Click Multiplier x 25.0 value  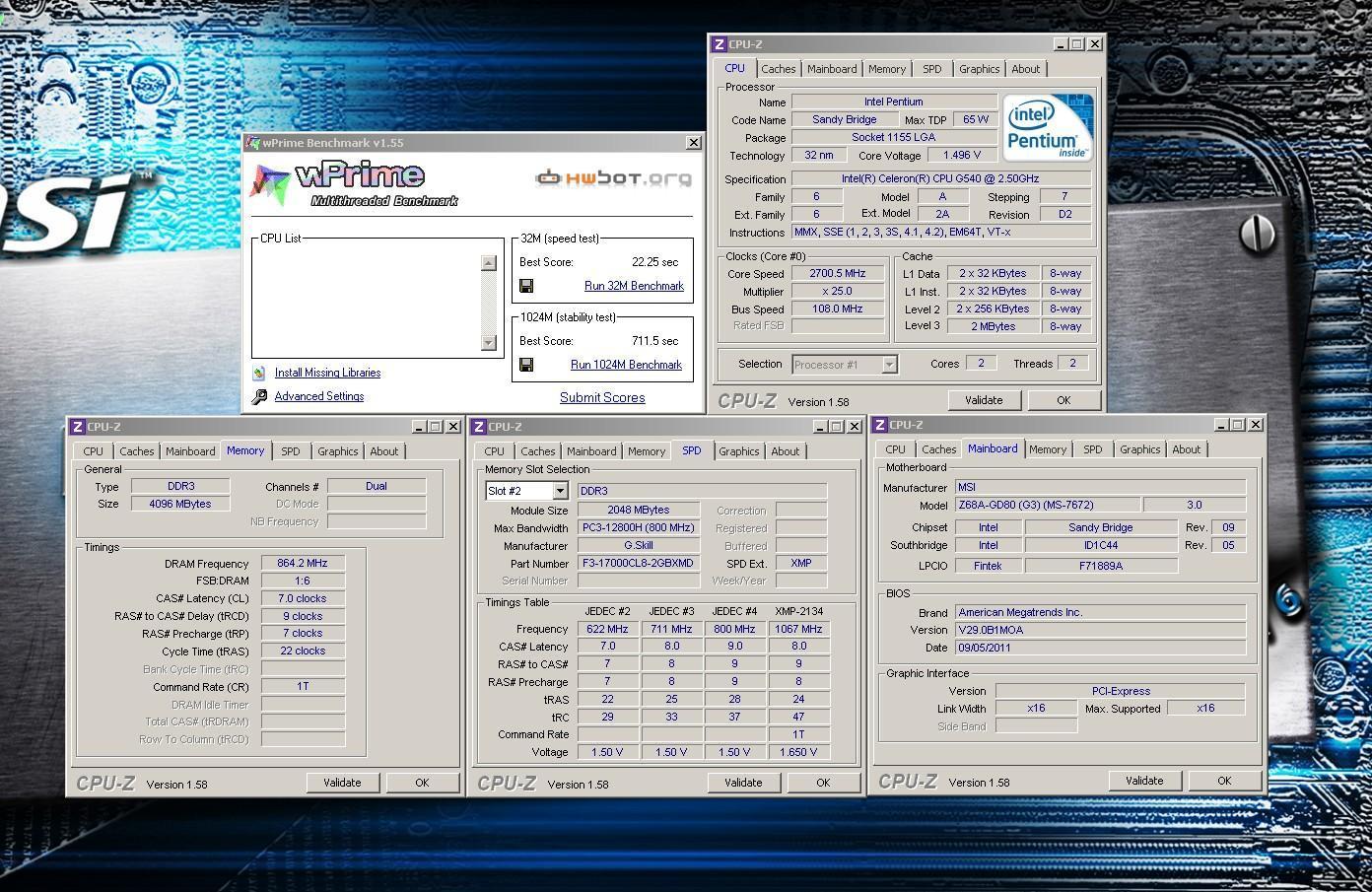click(x=838, y=292)
